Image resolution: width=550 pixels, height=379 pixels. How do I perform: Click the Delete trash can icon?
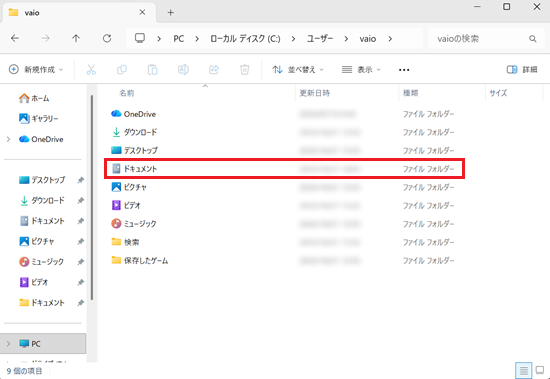(x=244, y=69)
